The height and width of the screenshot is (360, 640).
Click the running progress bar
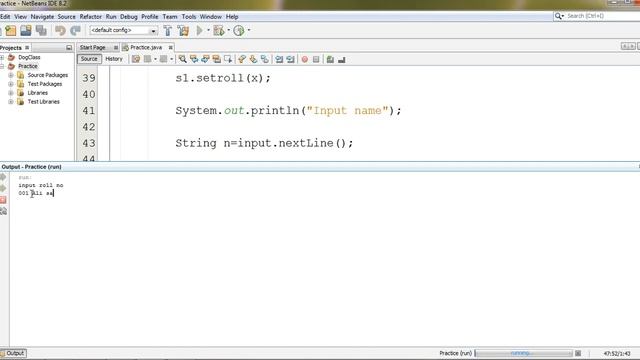tap(523, 353)
